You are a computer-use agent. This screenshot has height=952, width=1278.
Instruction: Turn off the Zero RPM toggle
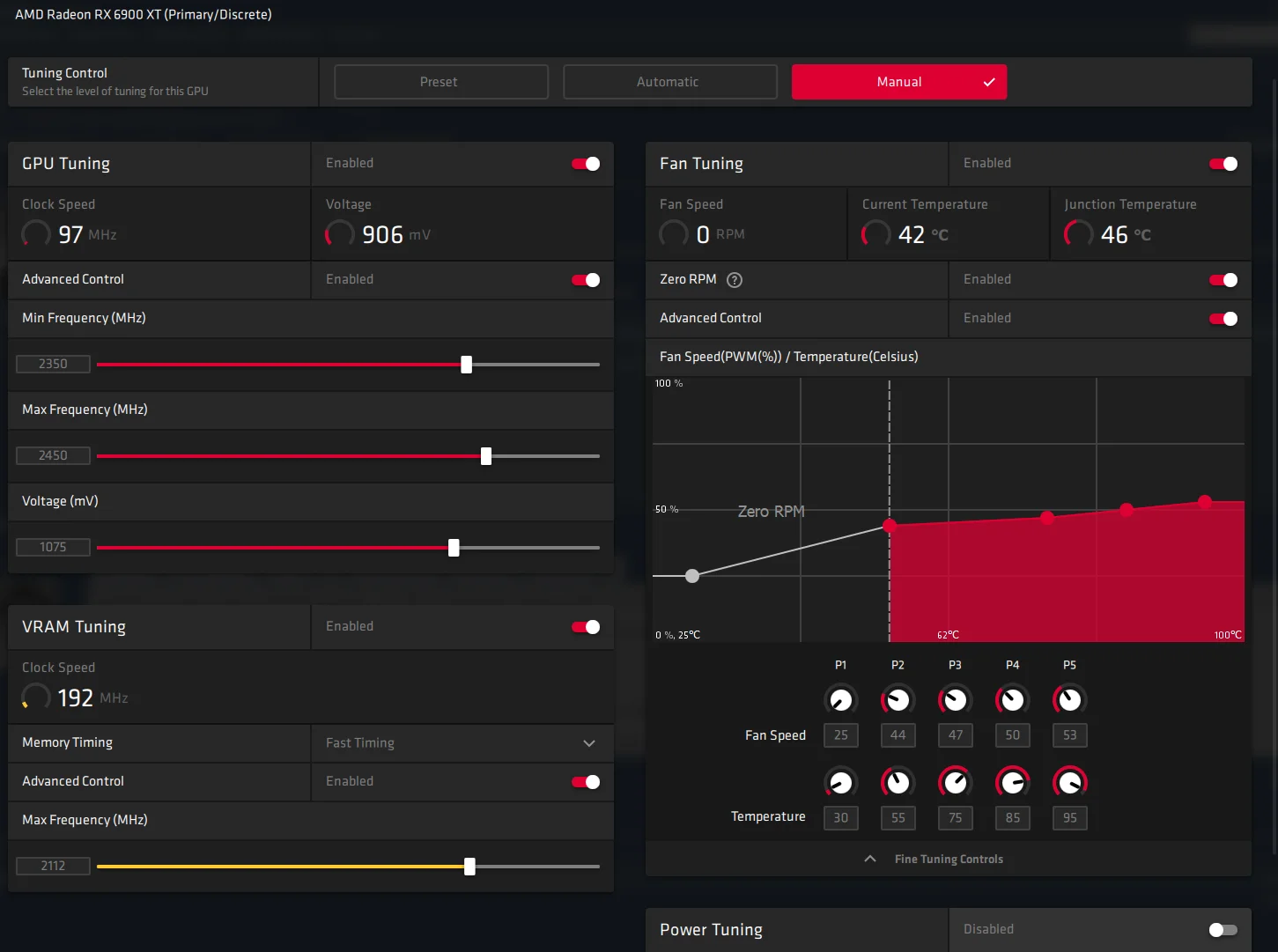[1223, 280]
